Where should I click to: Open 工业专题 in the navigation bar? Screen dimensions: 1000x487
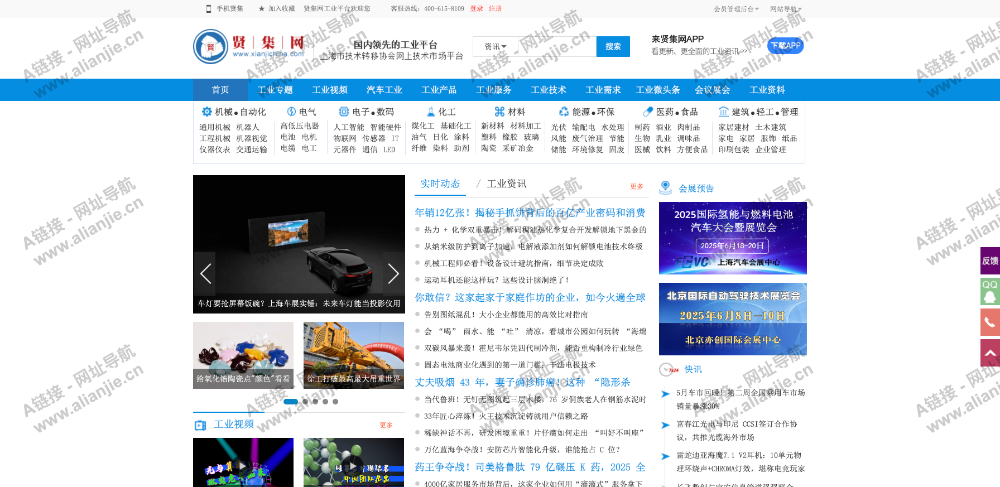pos(275,90)
